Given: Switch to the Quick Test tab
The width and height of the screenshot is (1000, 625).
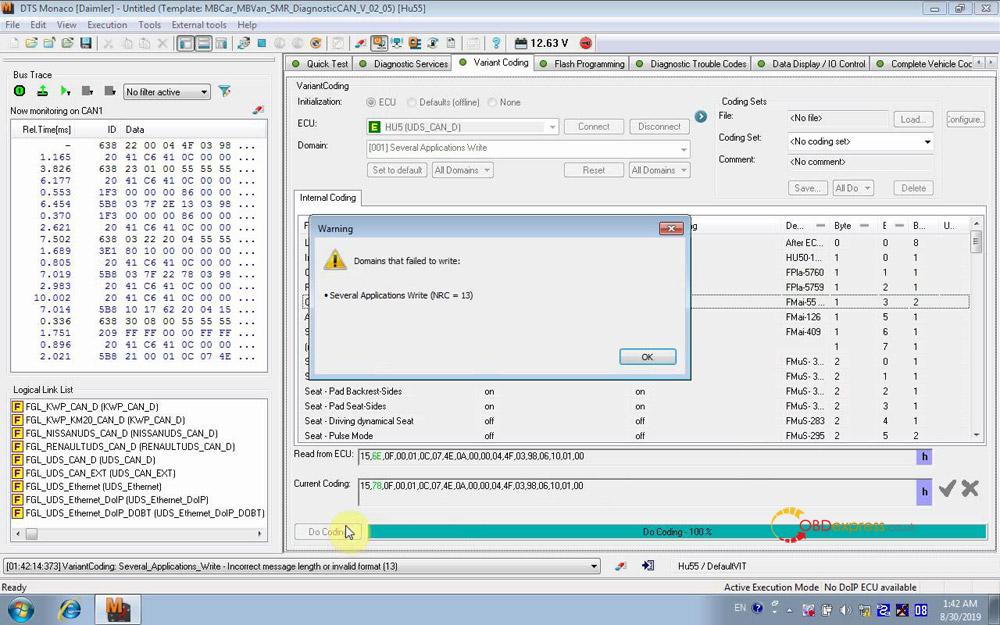Looking at the screenshot, I should [320, 64].
